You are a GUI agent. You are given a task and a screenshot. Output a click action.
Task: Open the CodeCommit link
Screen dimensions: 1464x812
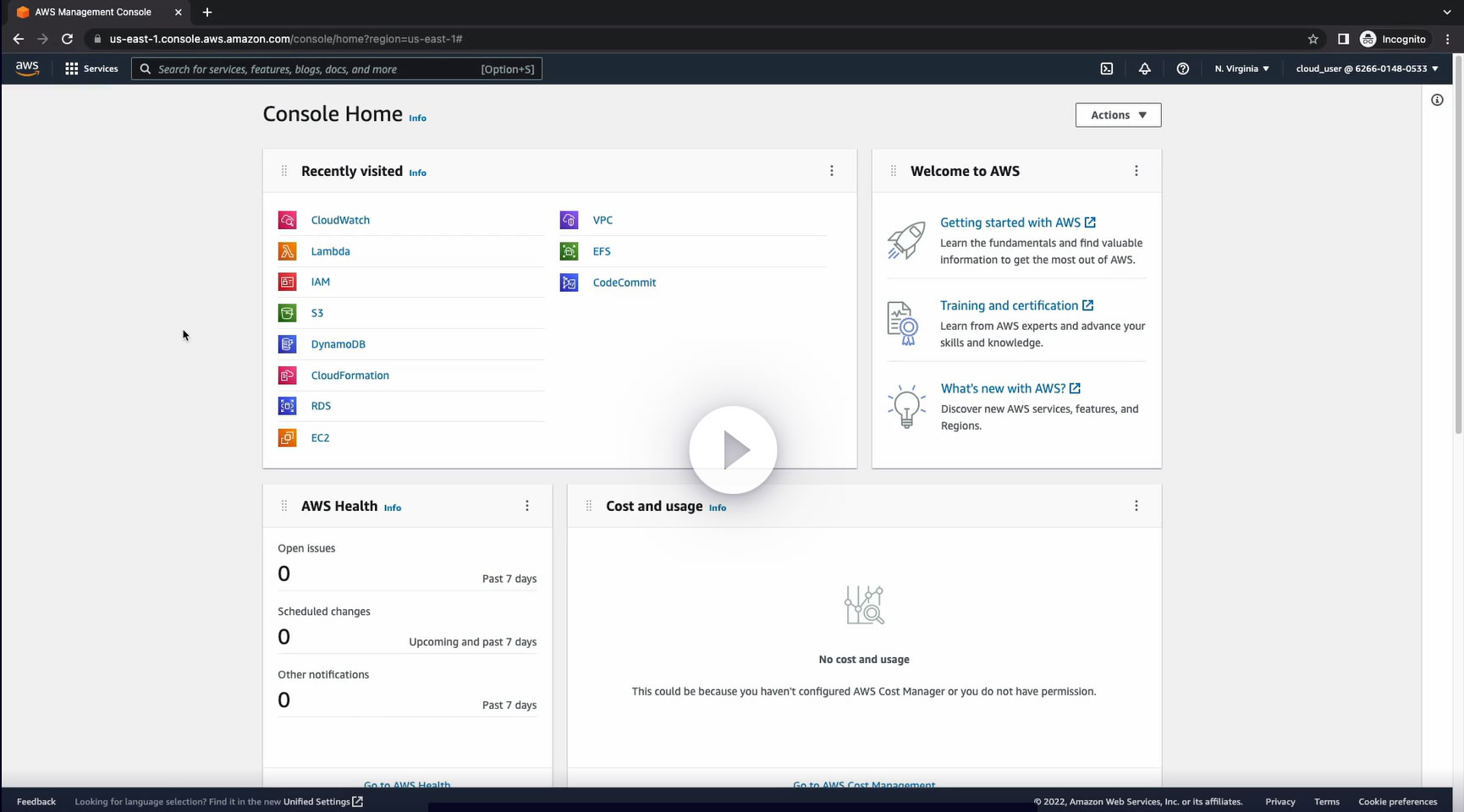(x=625, y=283)
